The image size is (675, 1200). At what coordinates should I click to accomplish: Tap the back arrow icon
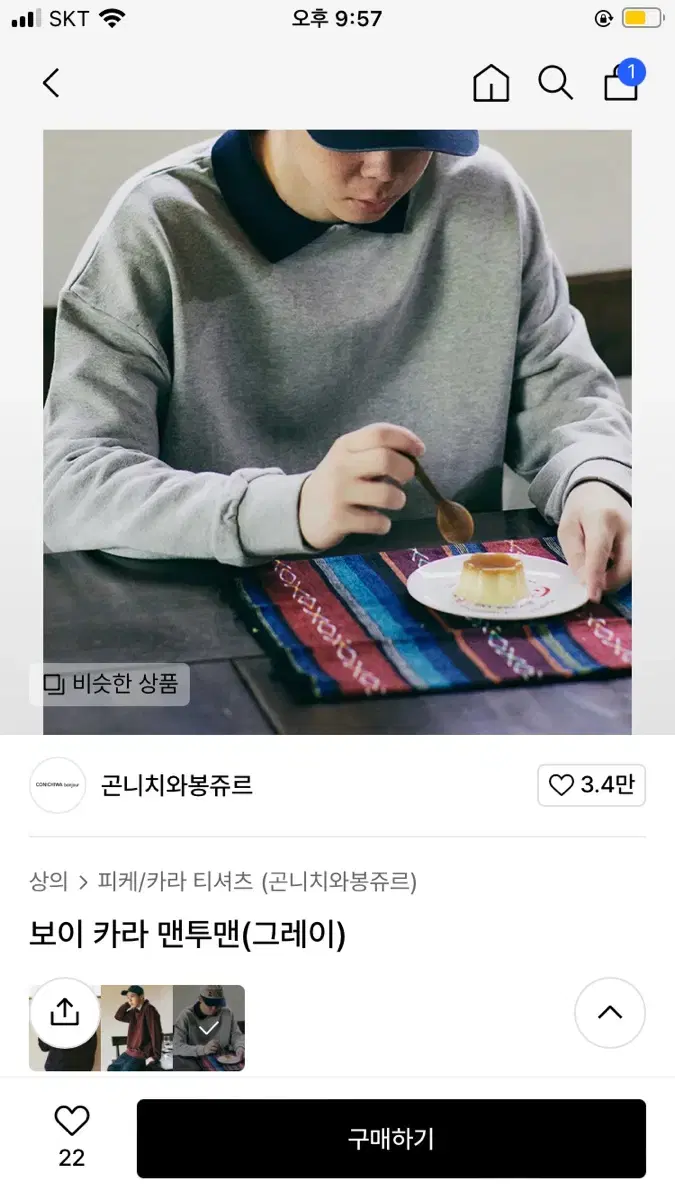[51, 83]
